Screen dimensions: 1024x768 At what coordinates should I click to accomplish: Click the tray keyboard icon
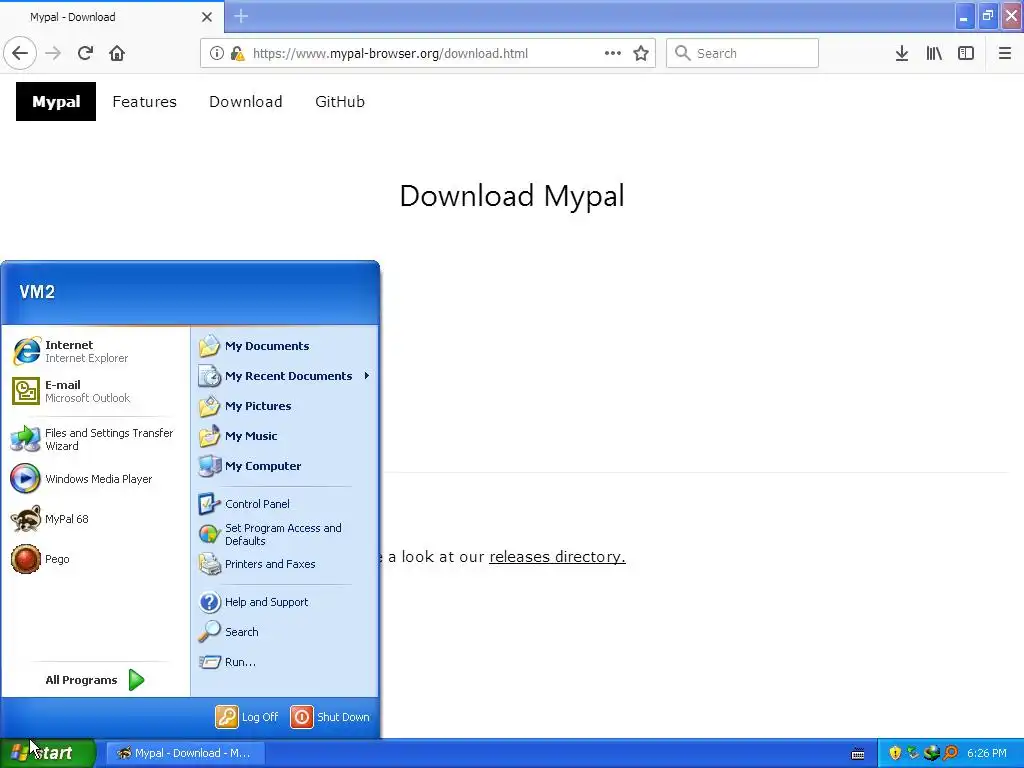point(858,754)
